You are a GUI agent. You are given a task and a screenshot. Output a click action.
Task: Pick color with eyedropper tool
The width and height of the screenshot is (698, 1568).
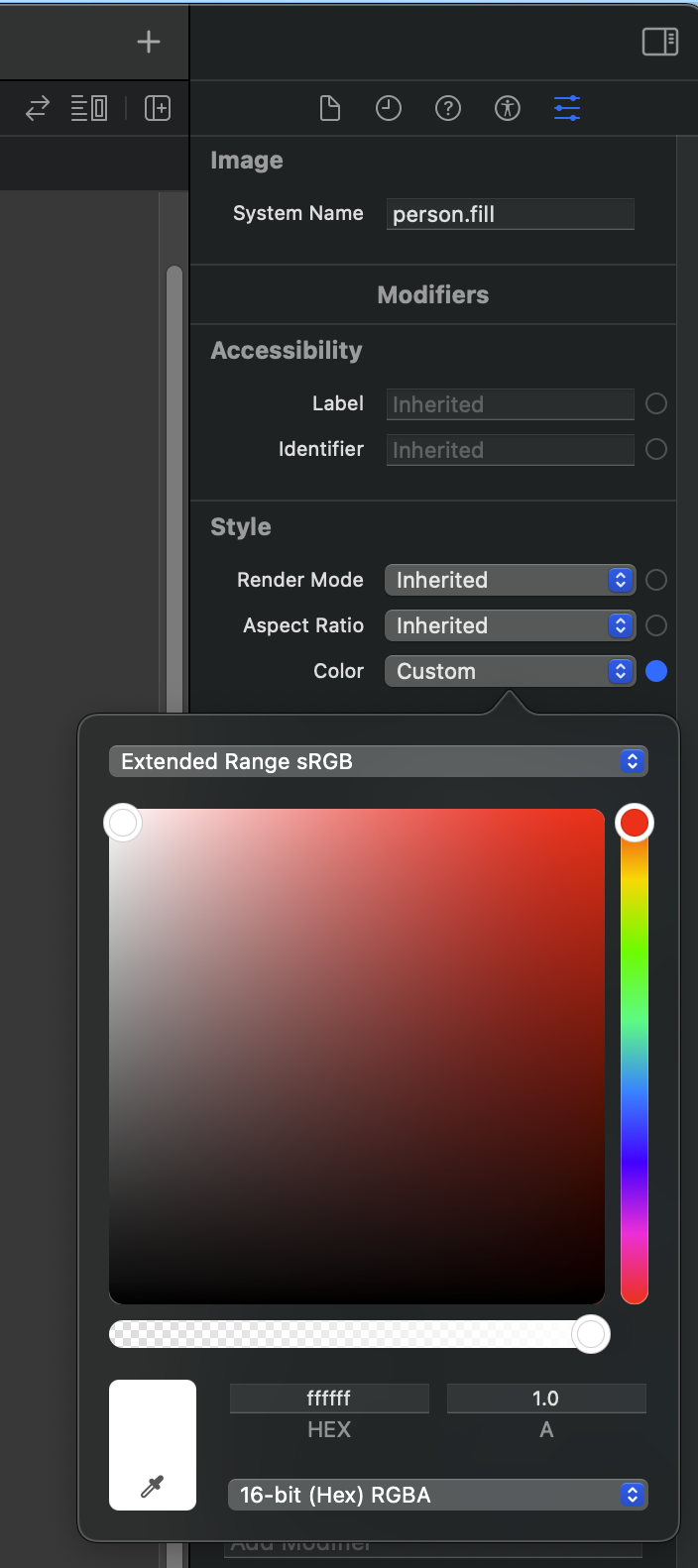[x=153, y=1486]
